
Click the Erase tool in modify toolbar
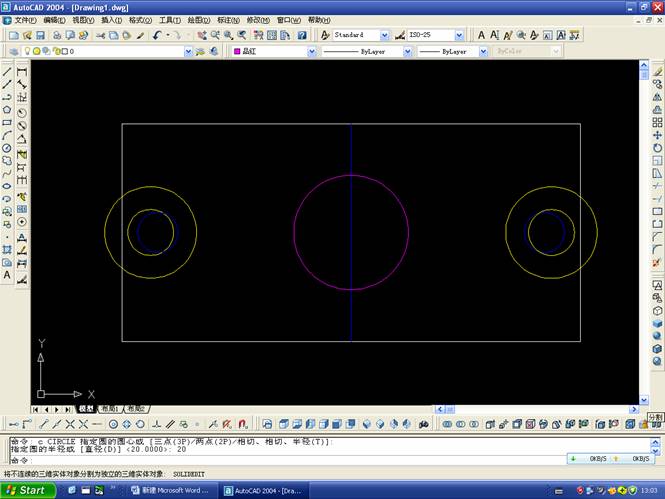click(x=657, y=72)
